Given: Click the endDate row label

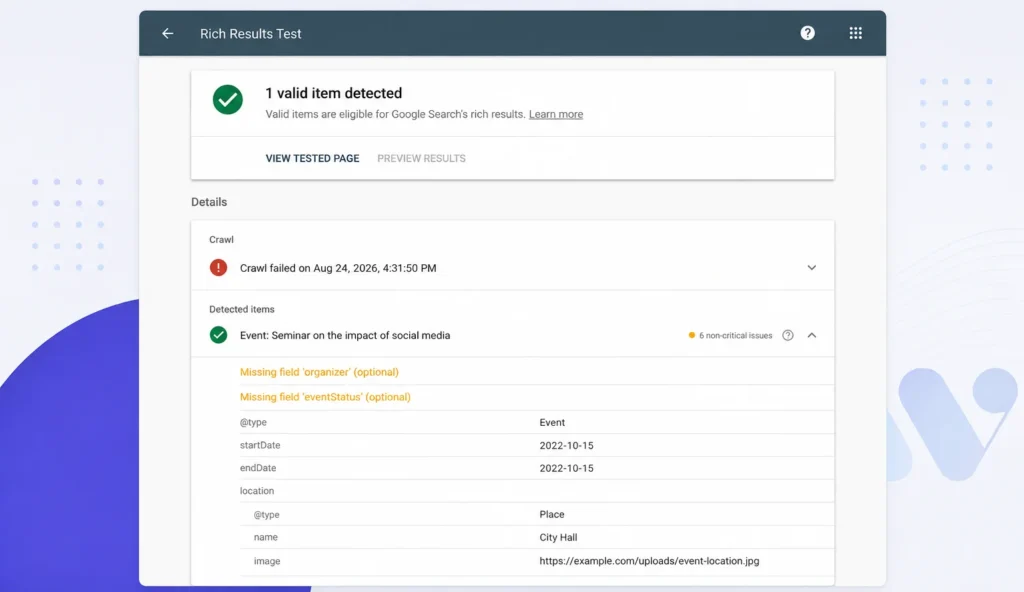Looking at the screenshot, I should point(257,468).
